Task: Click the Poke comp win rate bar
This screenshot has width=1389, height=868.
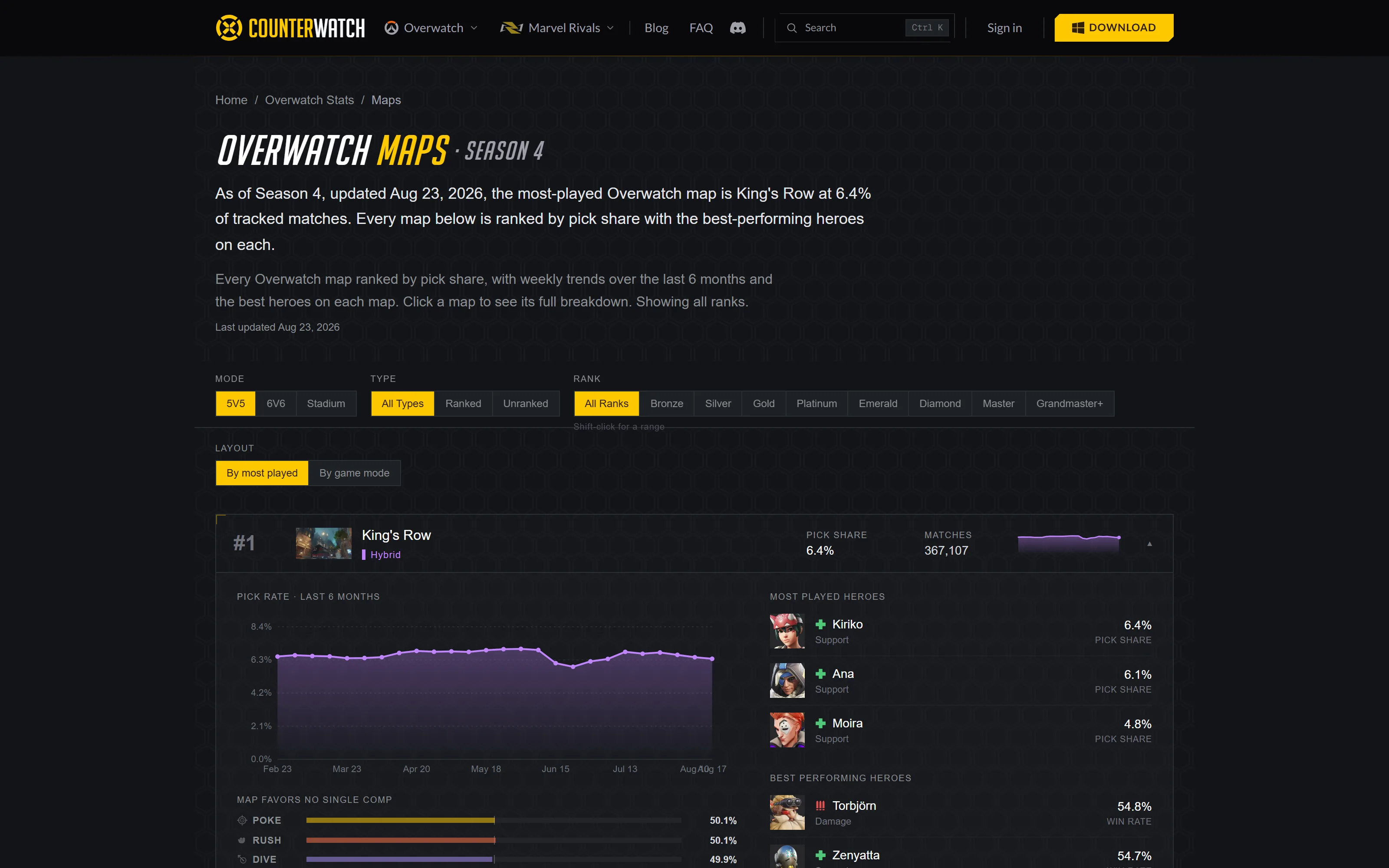Action: (x=494, y=820)
